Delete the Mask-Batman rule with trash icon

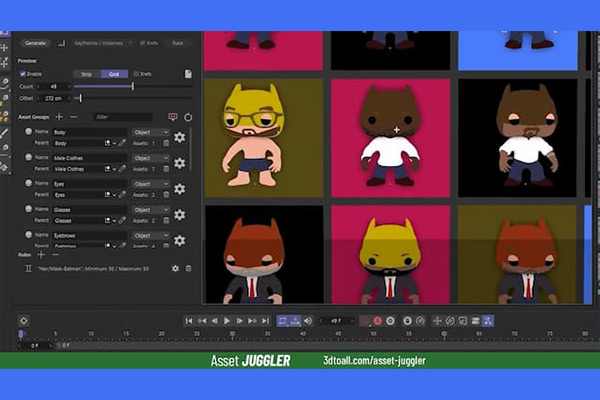tap(188, 269)
